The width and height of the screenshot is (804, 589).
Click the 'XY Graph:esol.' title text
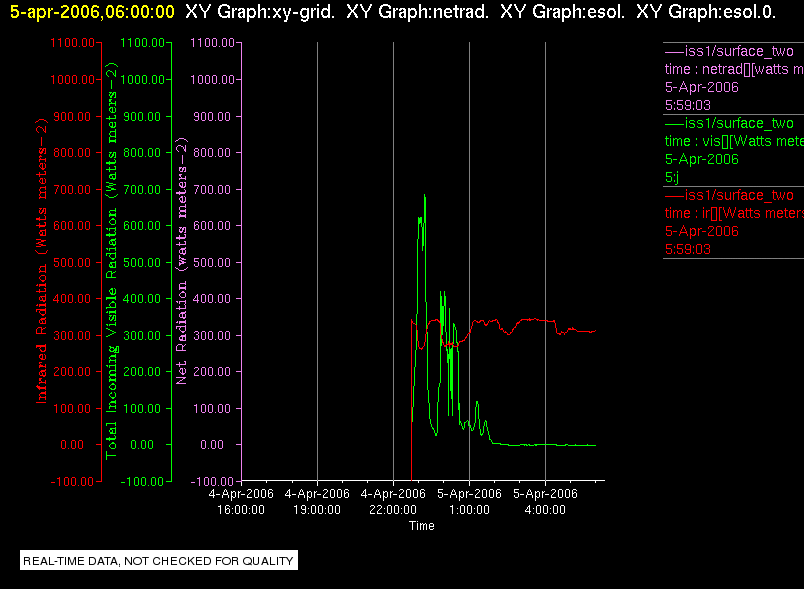pos(562,12)
